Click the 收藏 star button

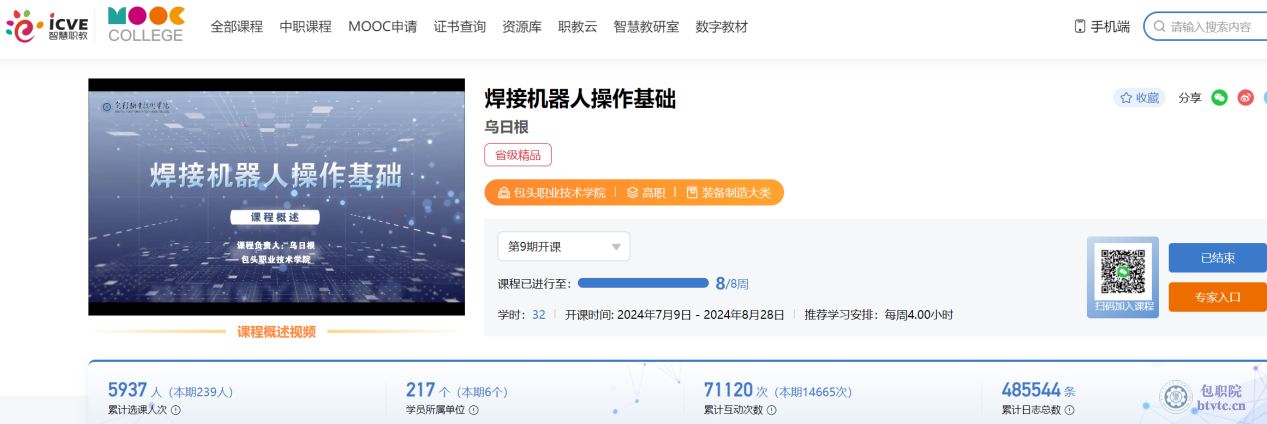click(1139, 98)
